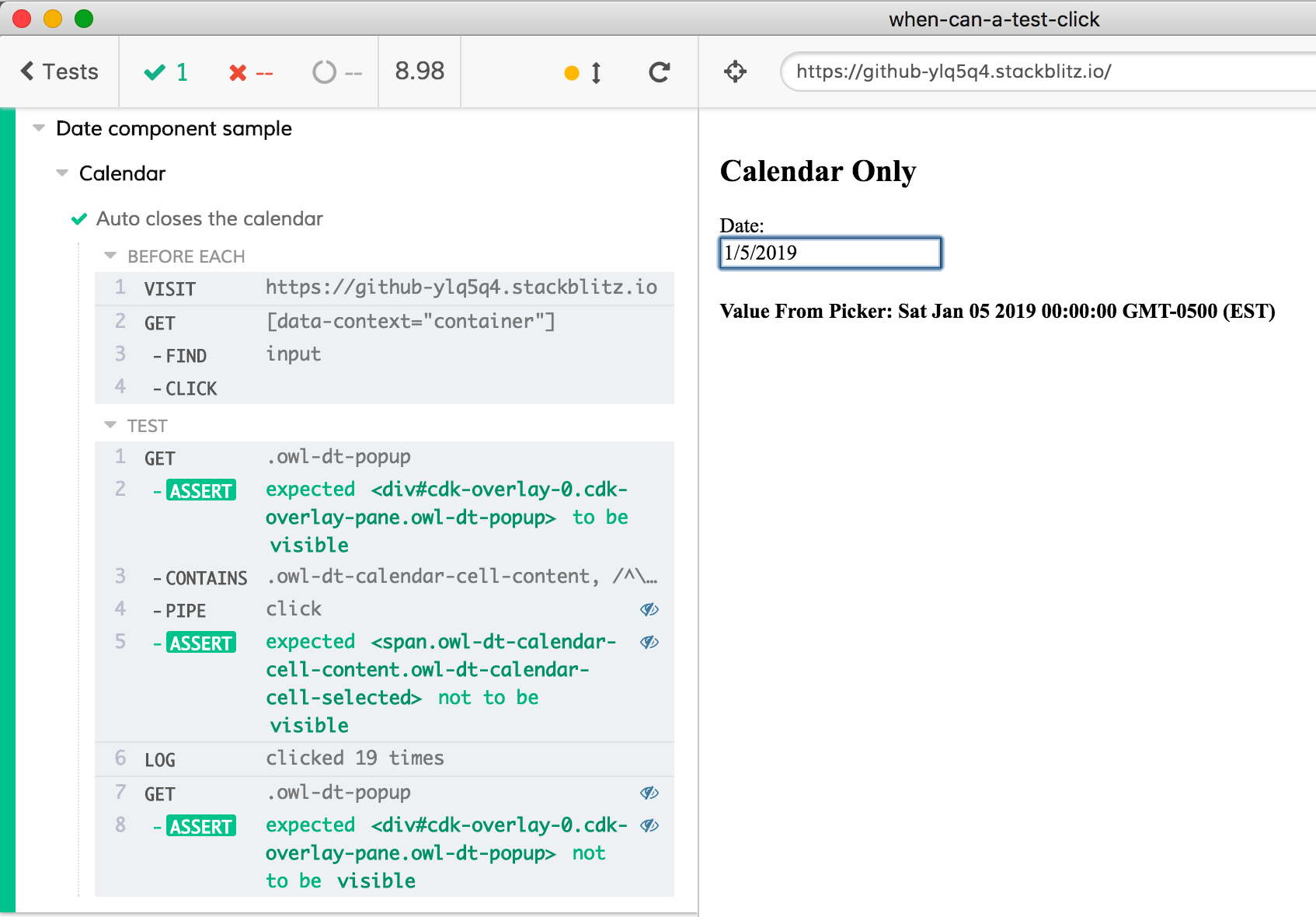Select the 'Auto closes the calendar' test
This screenshot has width=1316, height=917.
pos(209,219)
